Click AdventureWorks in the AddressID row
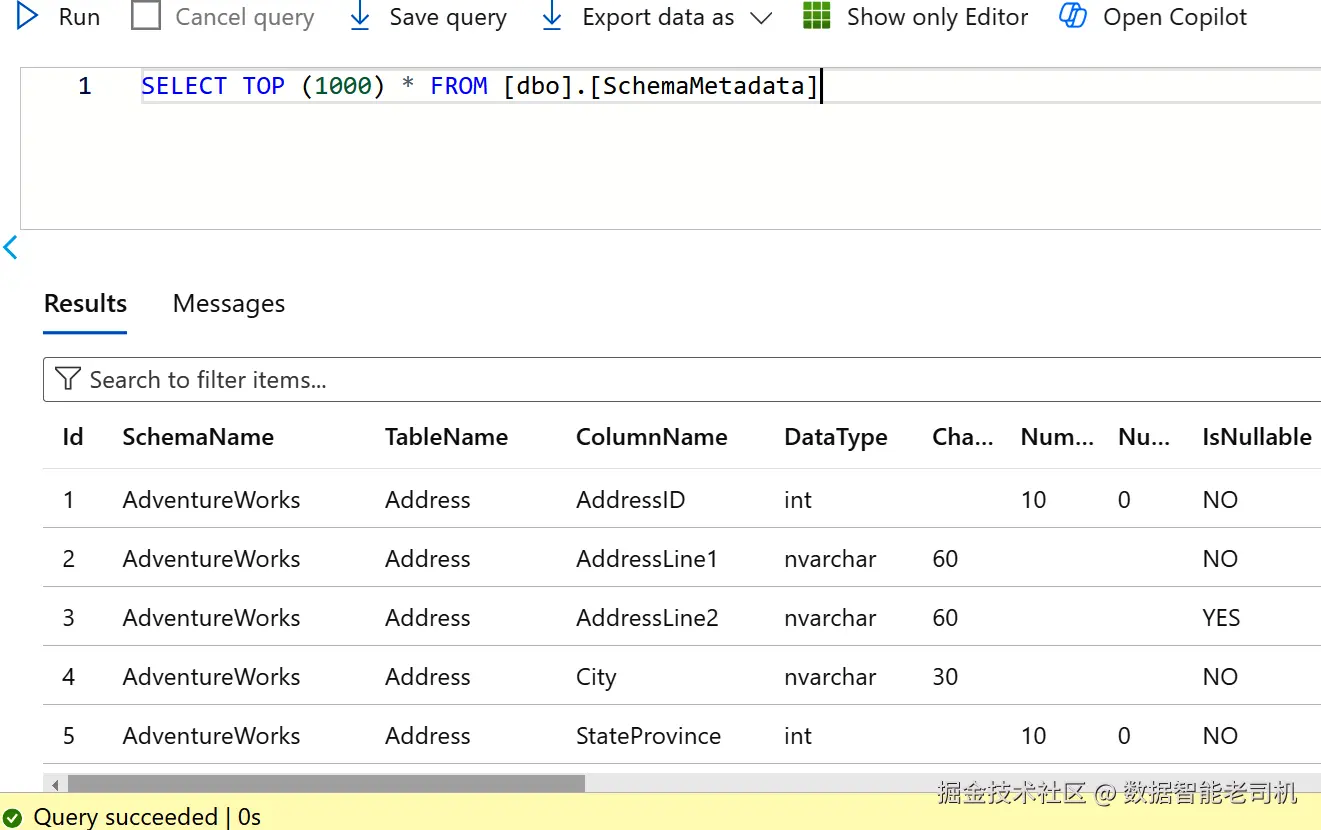The width and height of the screenshot is (1321, 830). (x=211, y=499)
